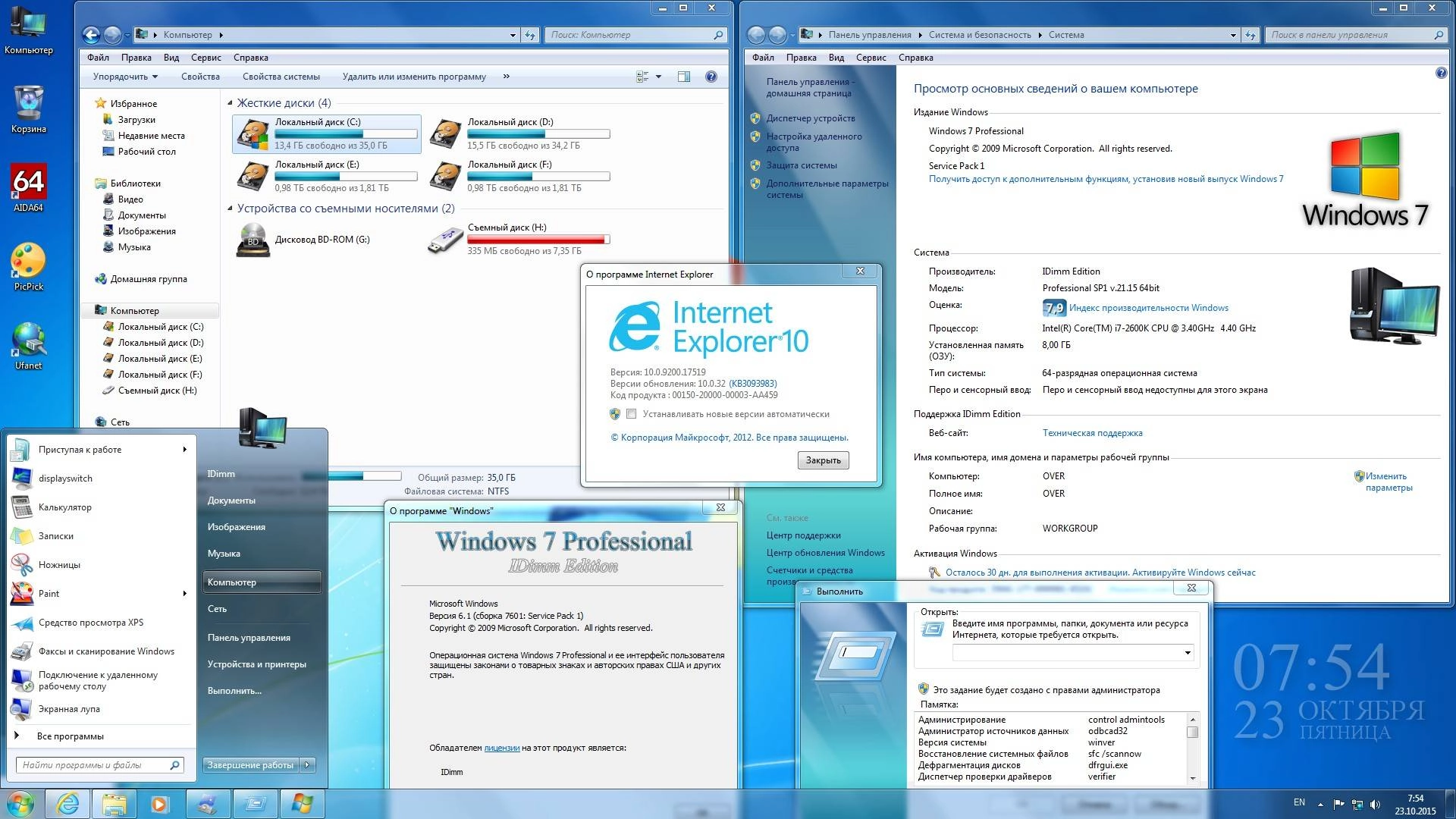Click Изменить параметры link
The width and height of the screenshot is (1456, 819).
pos(1389,482)
